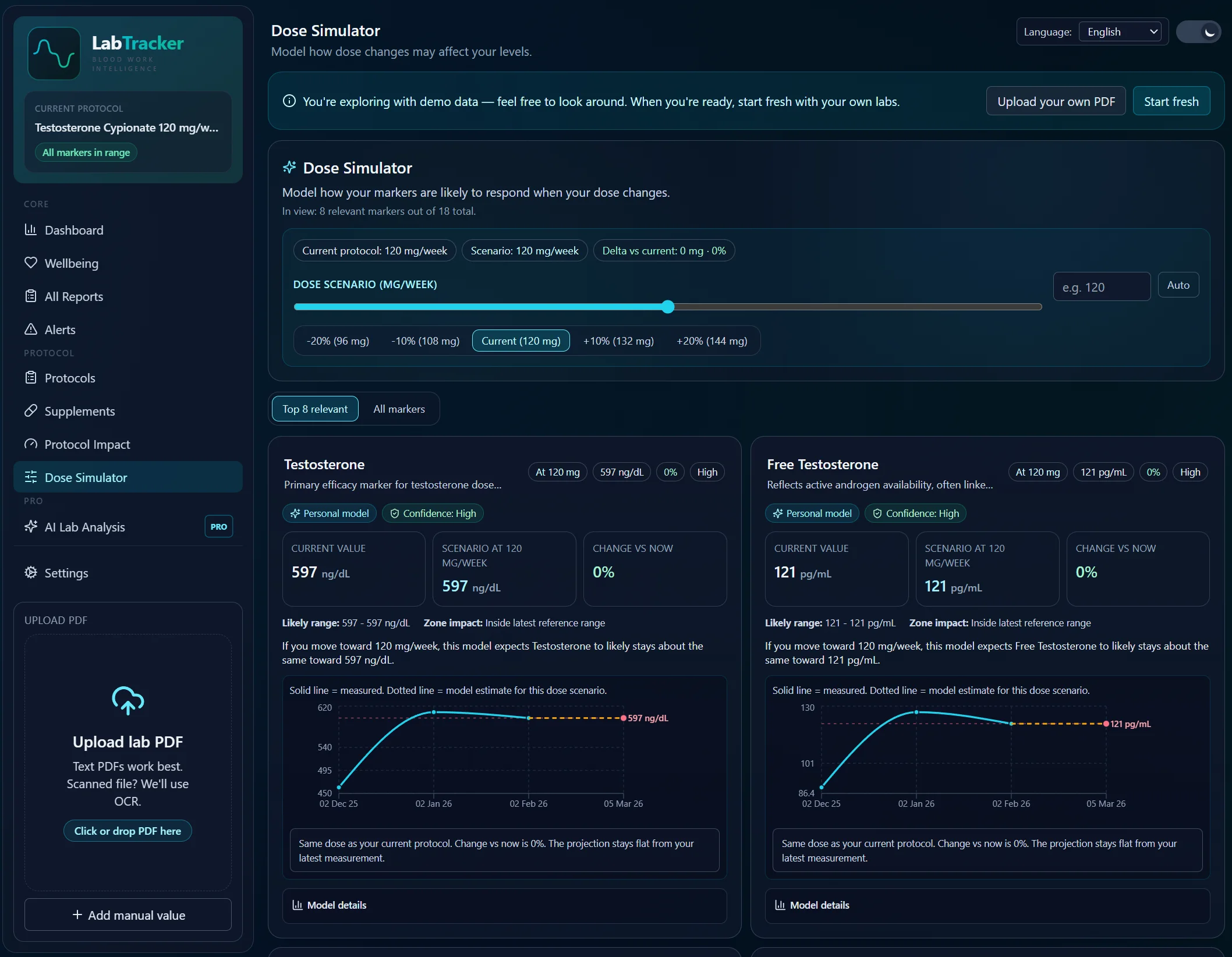The image size is (1232, 957).
Task: Select the +10% (132 mg) dose preset
Action: (618, 341)
